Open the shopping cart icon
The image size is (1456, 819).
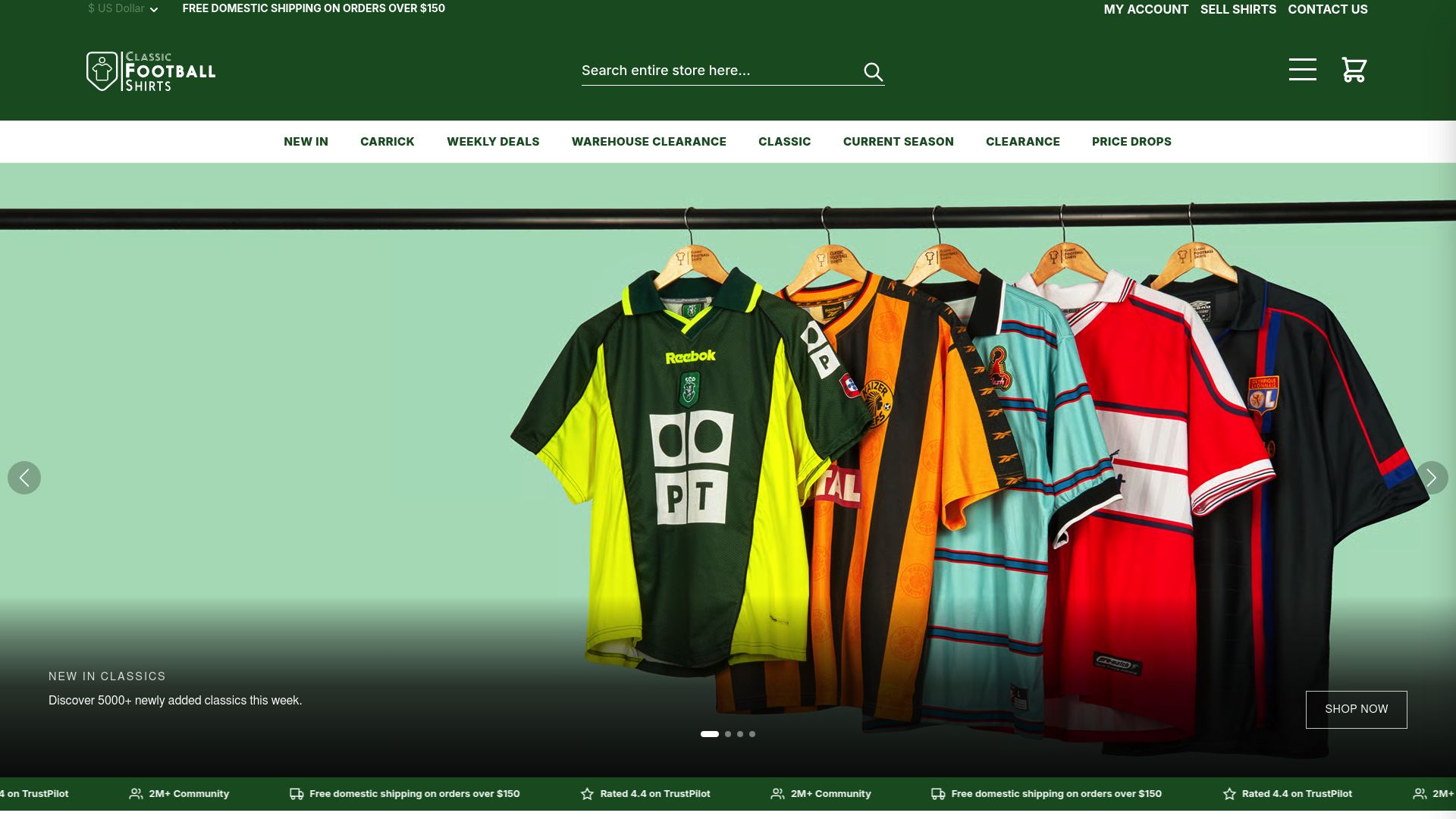pyautogui.click(x=1354, y=70)
